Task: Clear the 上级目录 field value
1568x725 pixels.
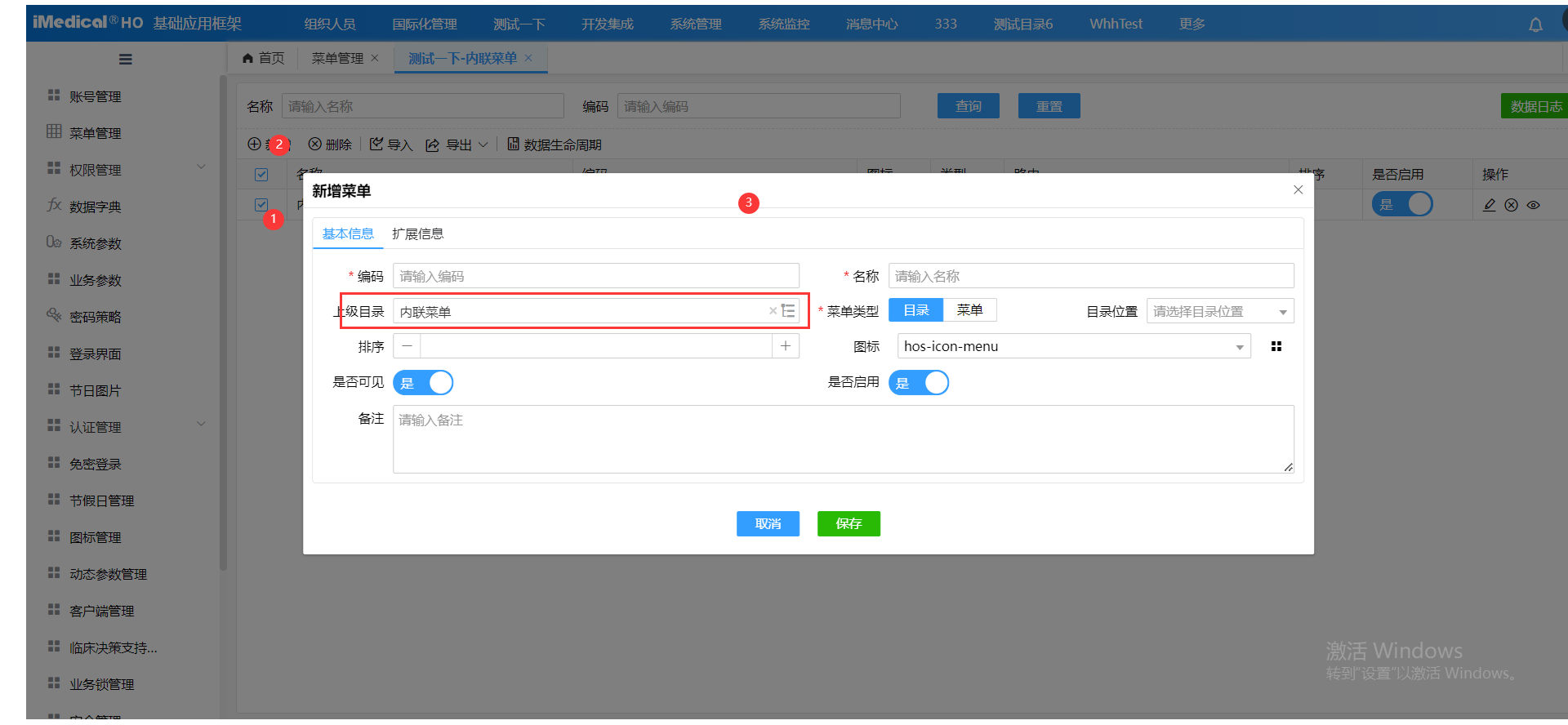Action: point(773,311)
